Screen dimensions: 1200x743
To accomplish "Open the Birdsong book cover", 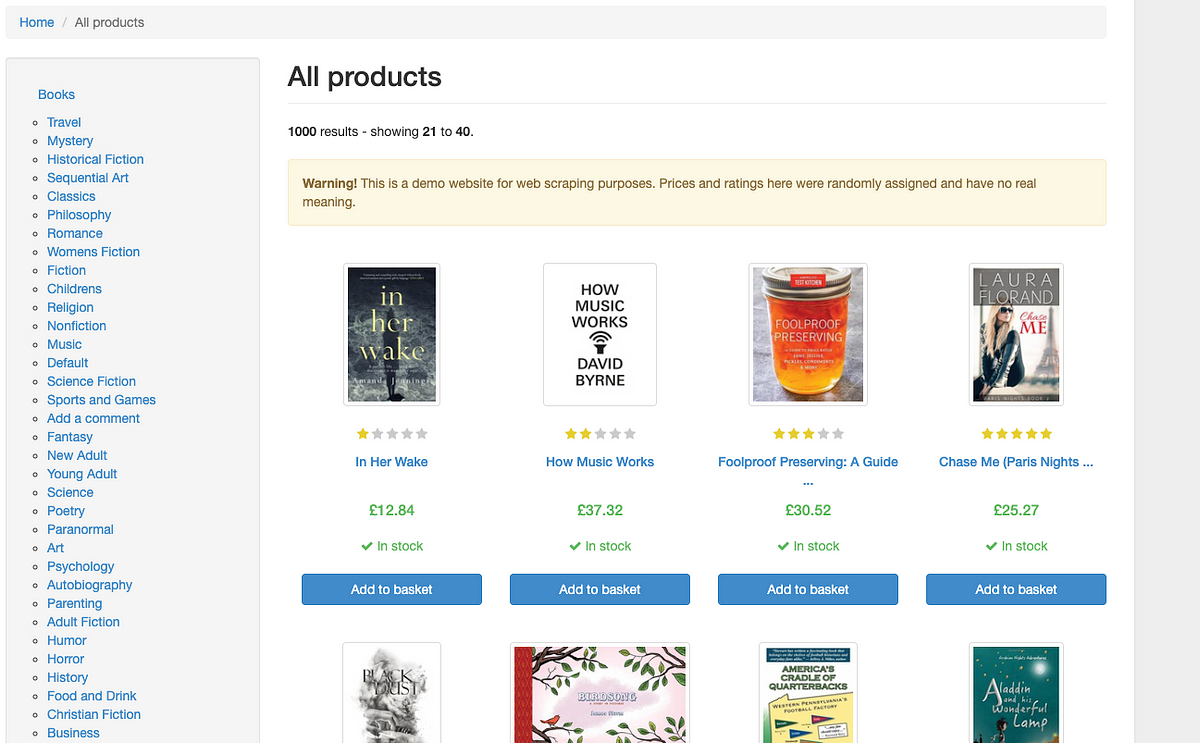I will 600,693.
